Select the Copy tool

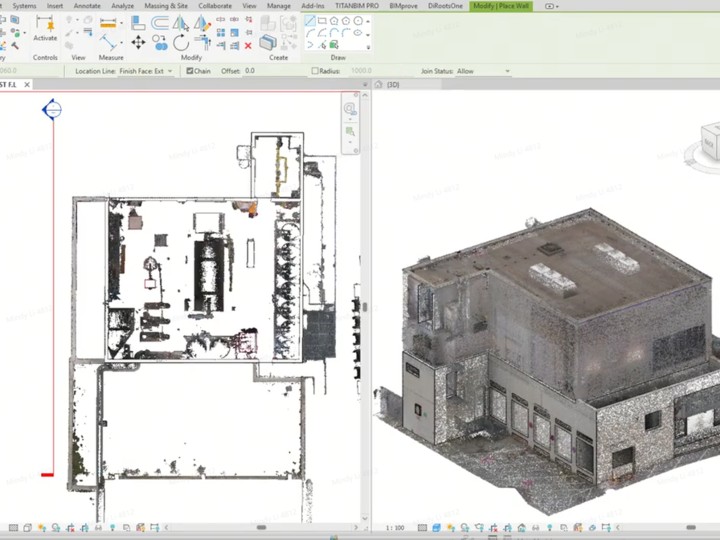(160, 43)
